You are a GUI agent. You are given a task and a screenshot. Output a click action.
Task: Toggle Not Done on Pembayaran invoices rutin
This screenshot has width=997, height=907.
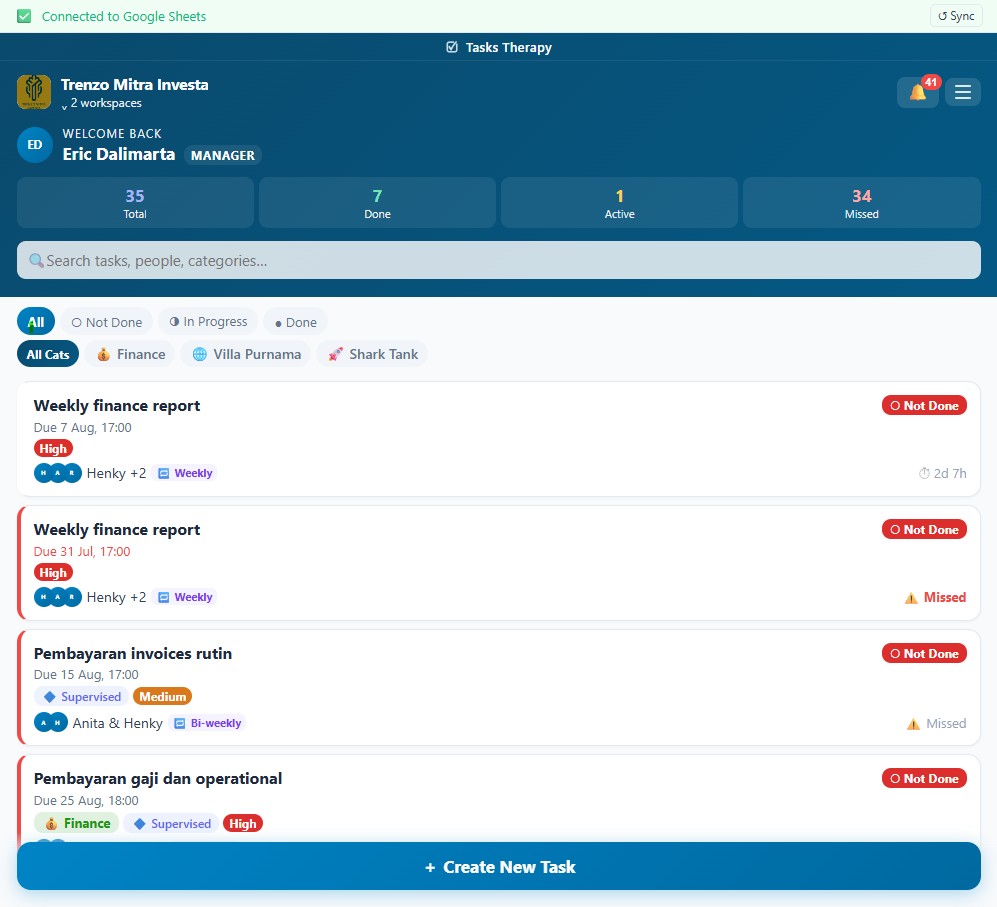click(924, 653)
